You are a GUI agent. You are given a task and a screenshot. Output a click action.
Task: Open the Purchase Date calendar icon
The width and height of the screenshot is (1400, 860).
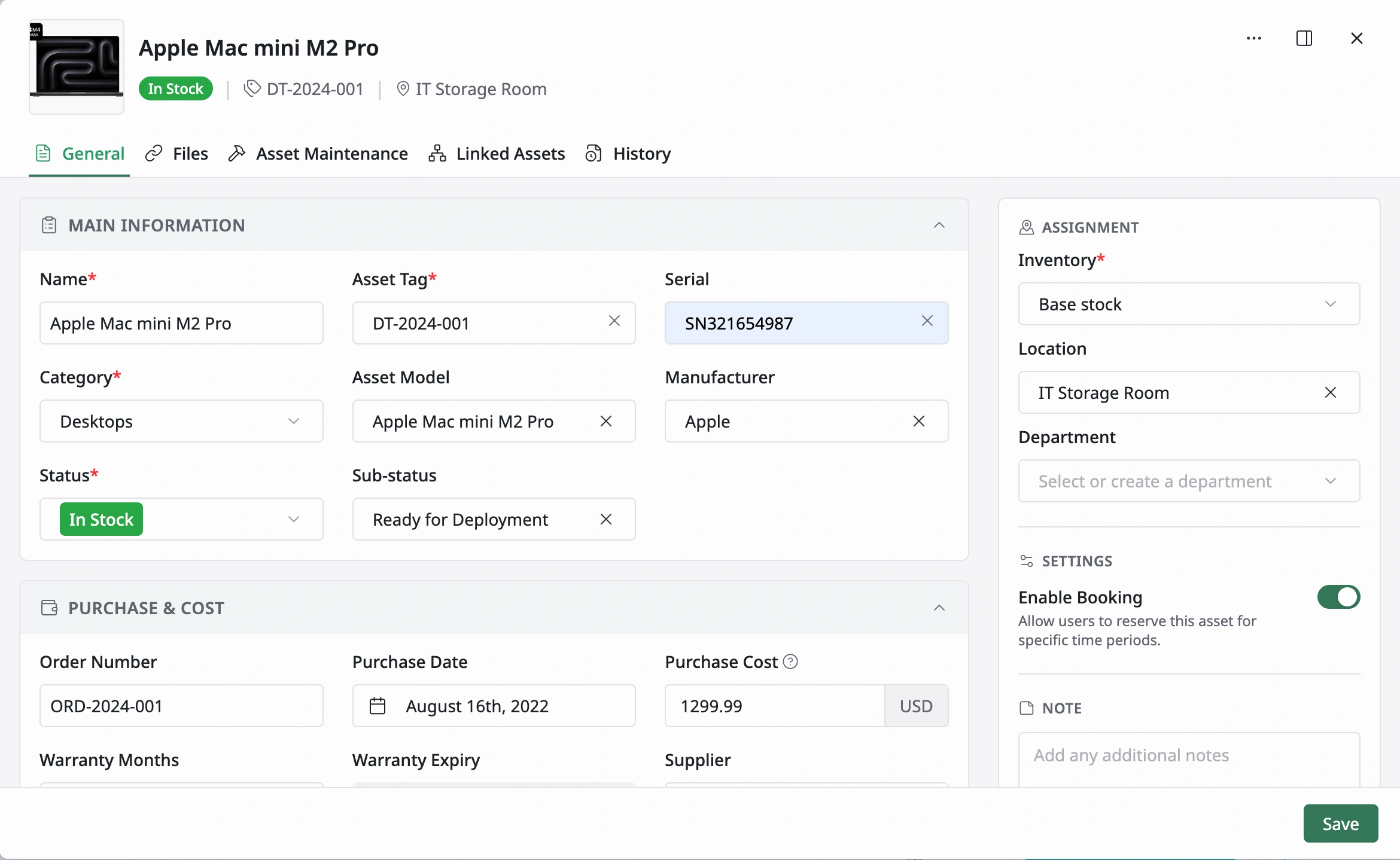[378, 706]
